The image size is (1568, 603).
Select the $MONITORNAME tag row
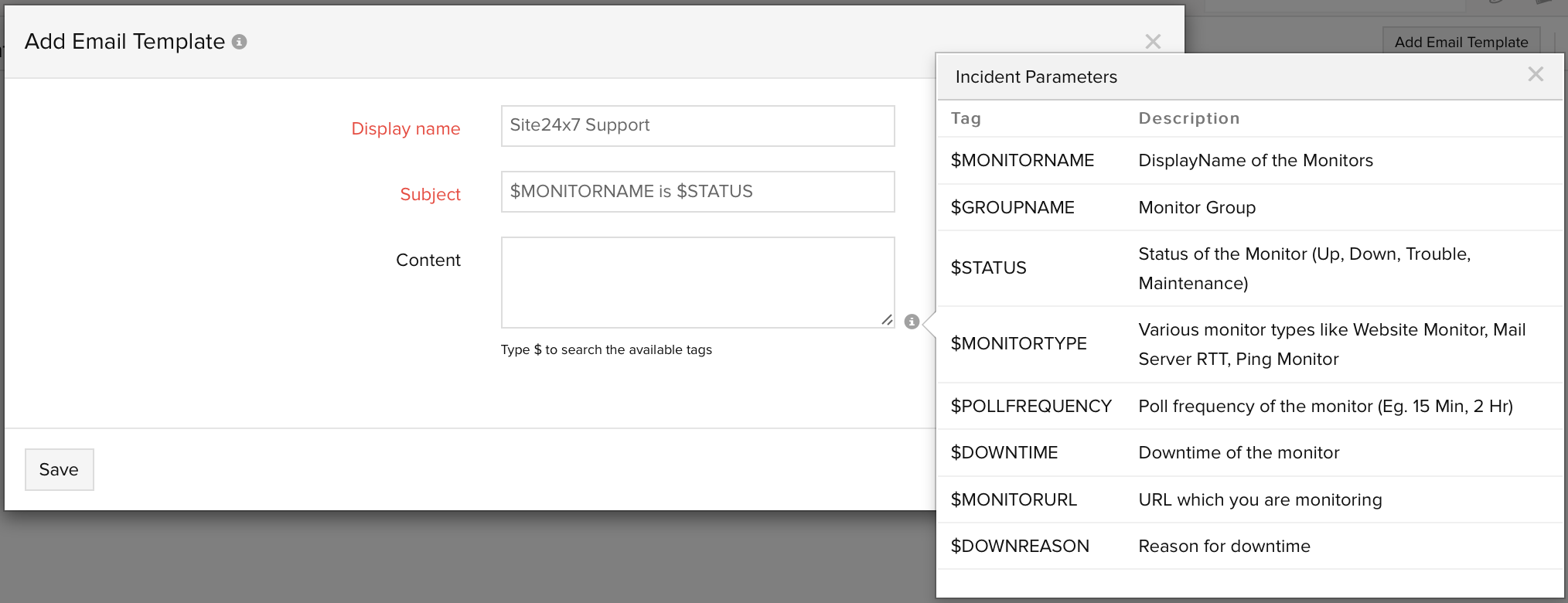(1022, 160)
